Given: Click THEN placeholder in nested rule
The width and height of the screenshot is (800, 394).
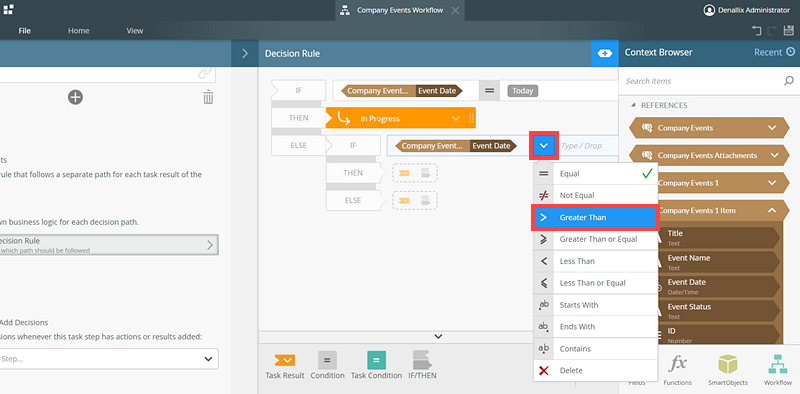Looking at the screenshot, I should click(415, 173).
